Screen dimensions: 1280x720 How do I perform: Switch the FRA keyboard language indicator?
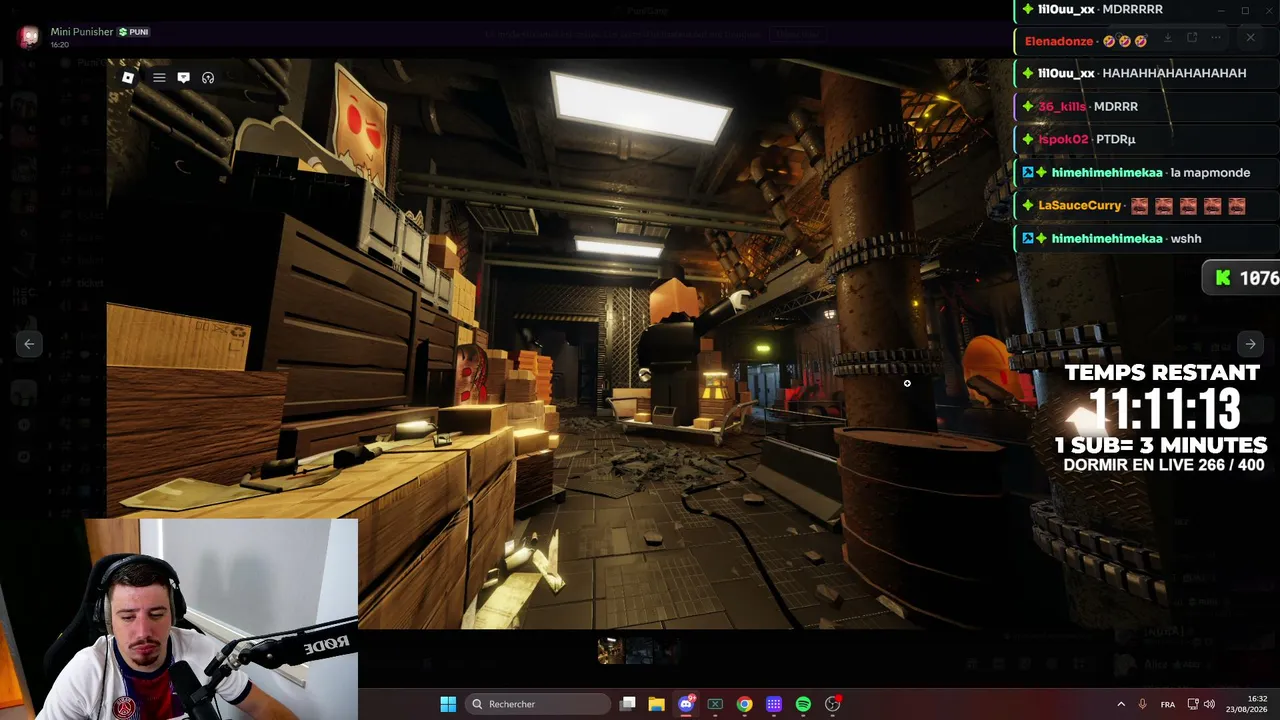(x=1168, y=704)
